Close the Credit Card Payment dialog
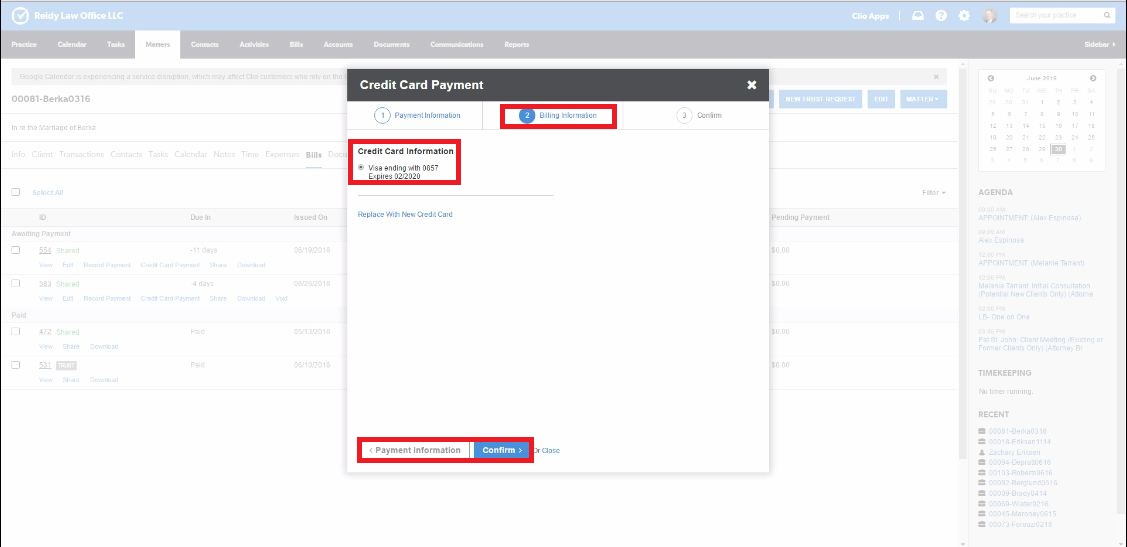 751,85
